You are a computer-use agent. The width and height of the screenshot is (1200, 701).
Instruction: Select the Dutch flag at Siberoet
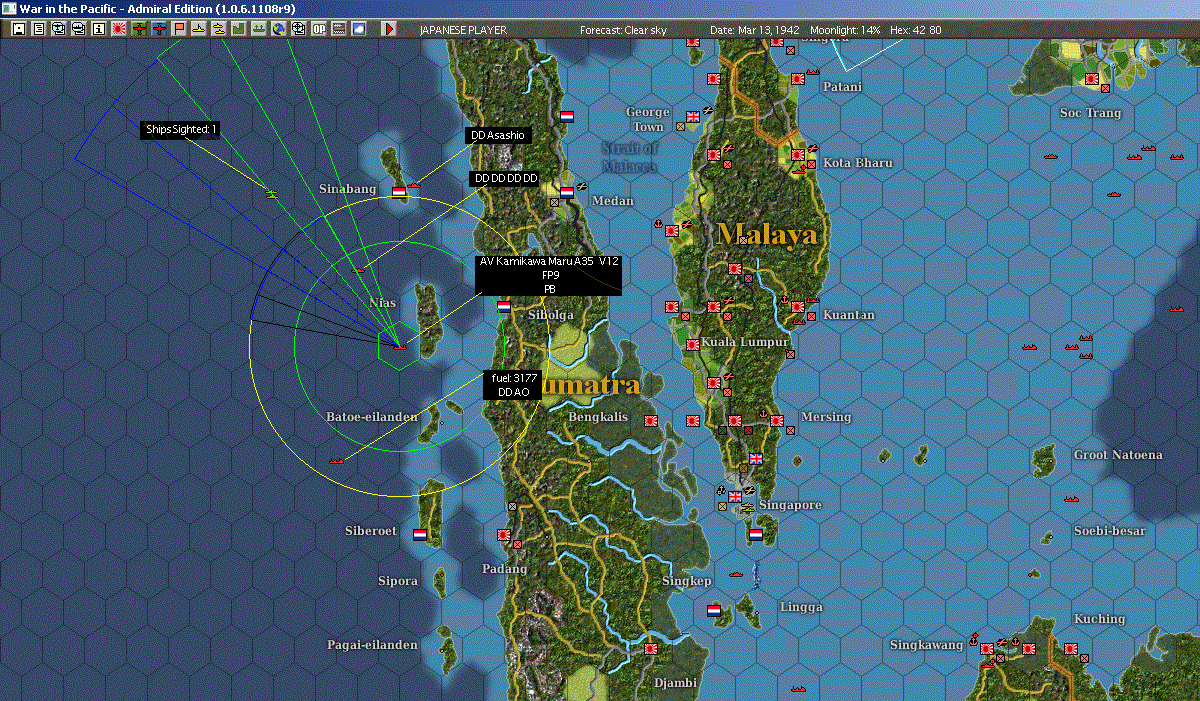[420, 534]
